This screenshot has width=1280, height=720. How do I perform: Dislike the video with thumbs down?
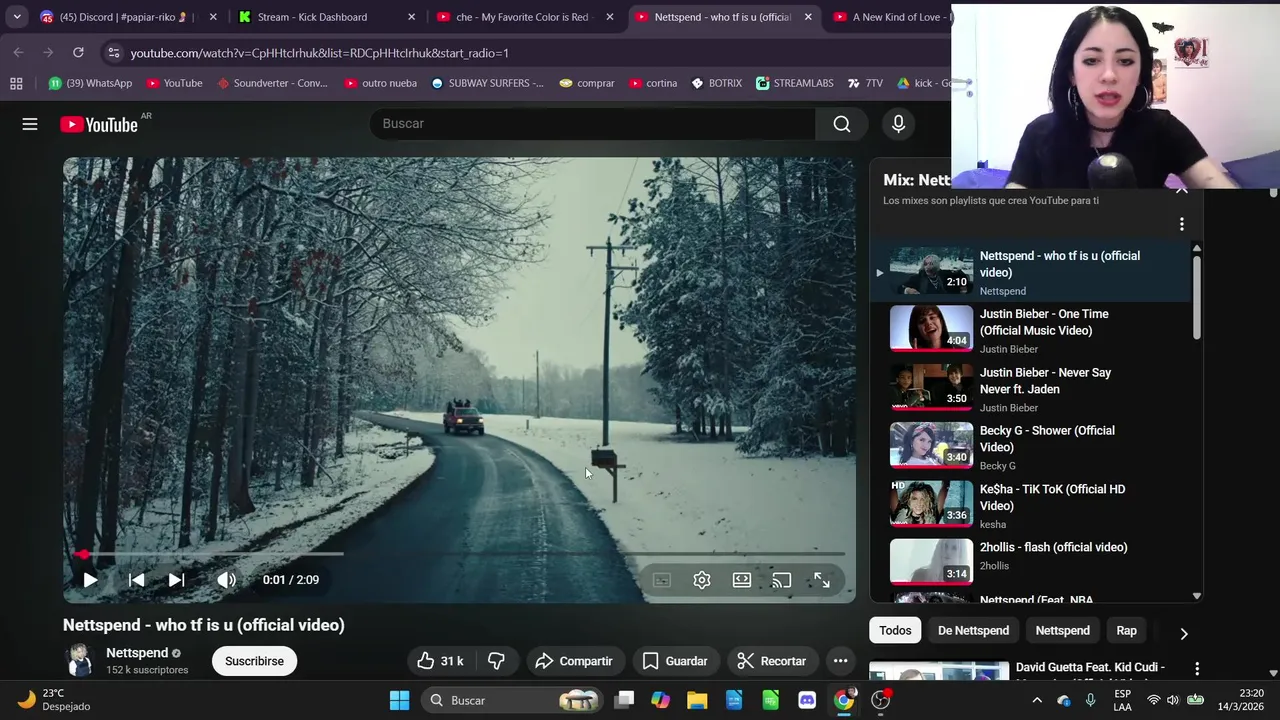tap(496, 661)
